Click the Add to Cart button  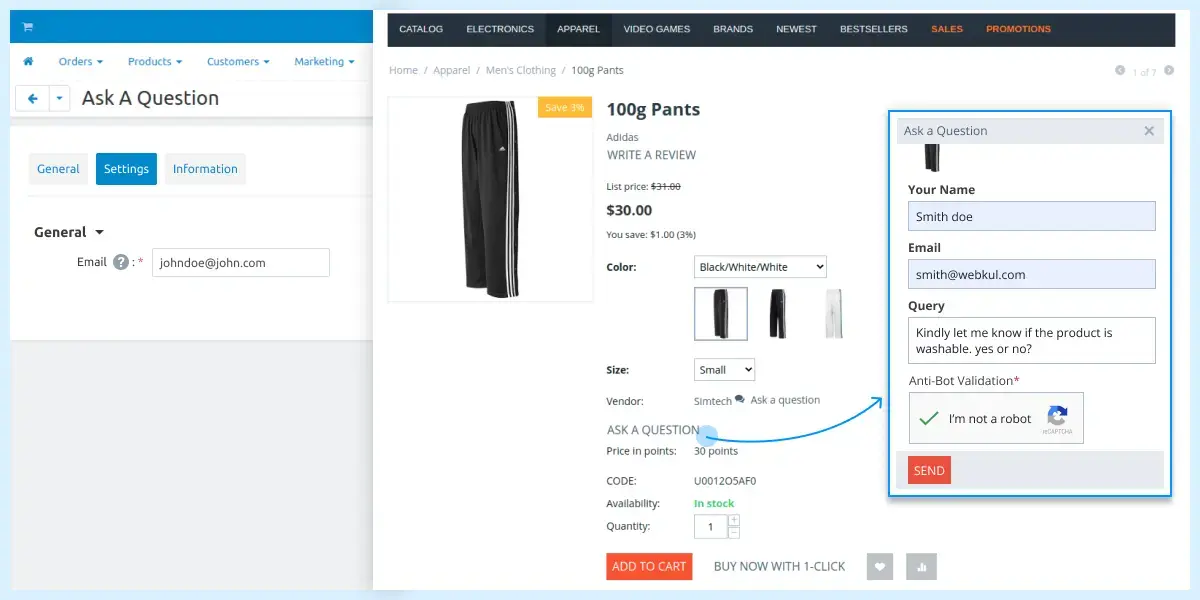[x=649, y=567]
